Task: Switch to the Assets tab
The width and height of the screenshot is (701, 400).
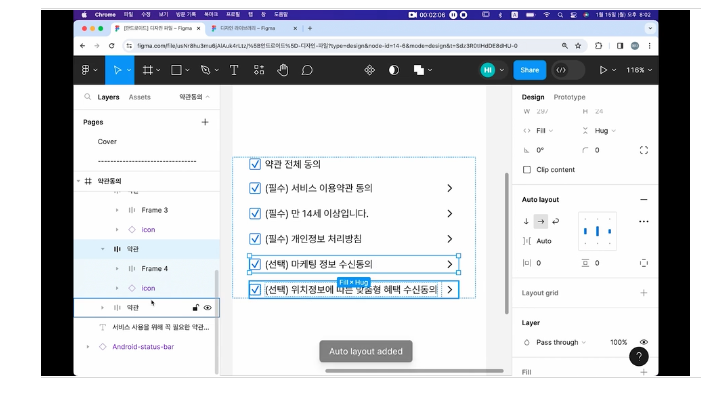Action: point(139,97)
